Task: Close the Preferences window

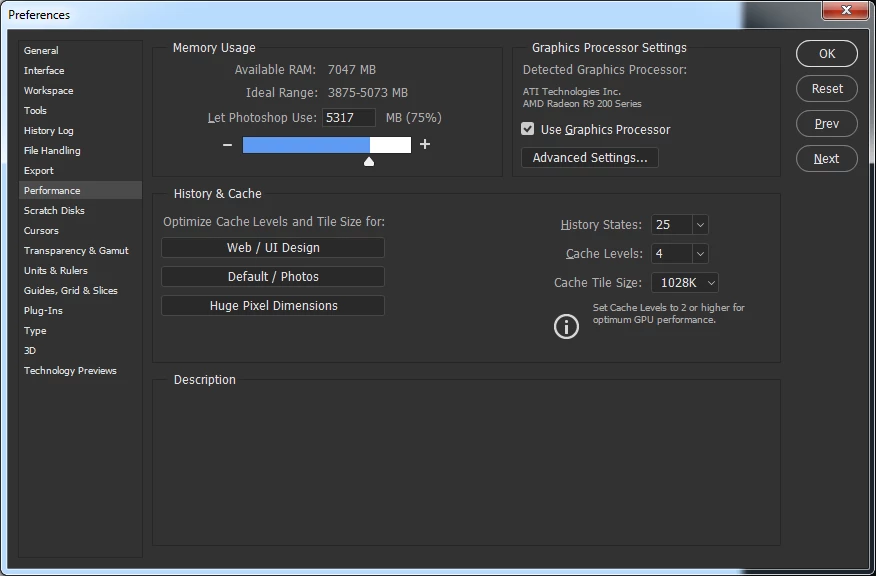Action: pyautogui.click(x=846, y=10)
